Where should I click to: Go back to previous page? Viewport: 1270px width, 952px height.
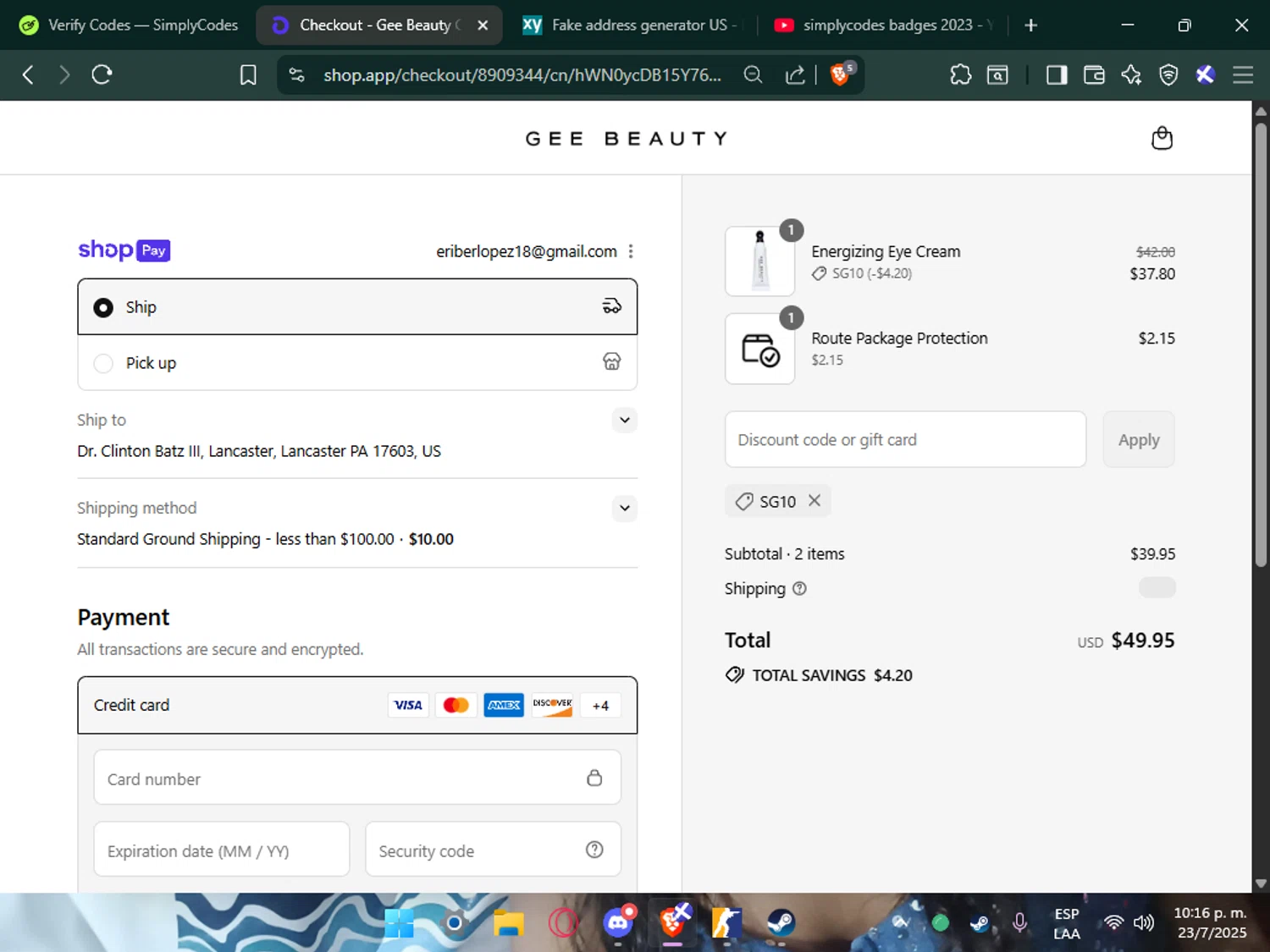(x=28, y=74)
